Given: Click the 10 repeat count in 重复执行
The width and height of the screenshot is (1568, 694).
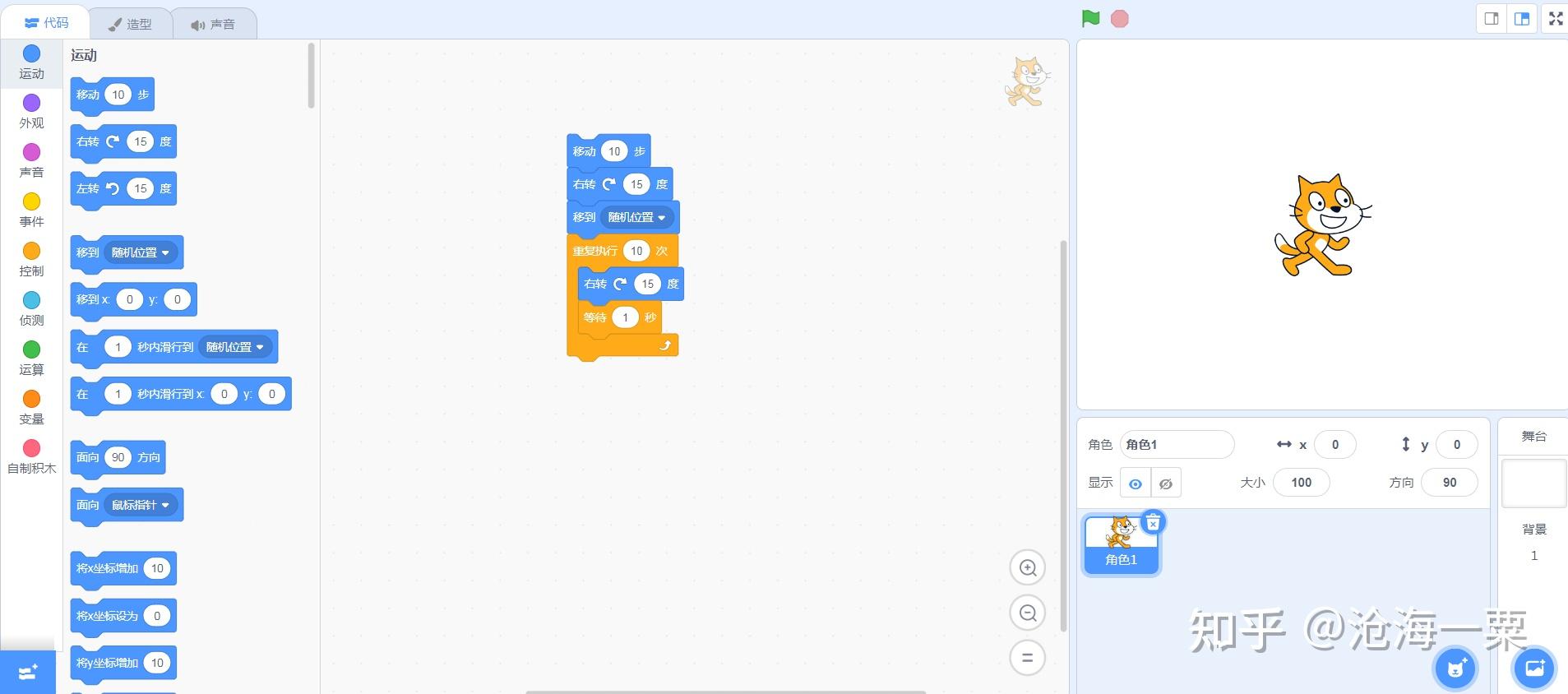Looking at the screenshot, I should (x=636, y=251).
